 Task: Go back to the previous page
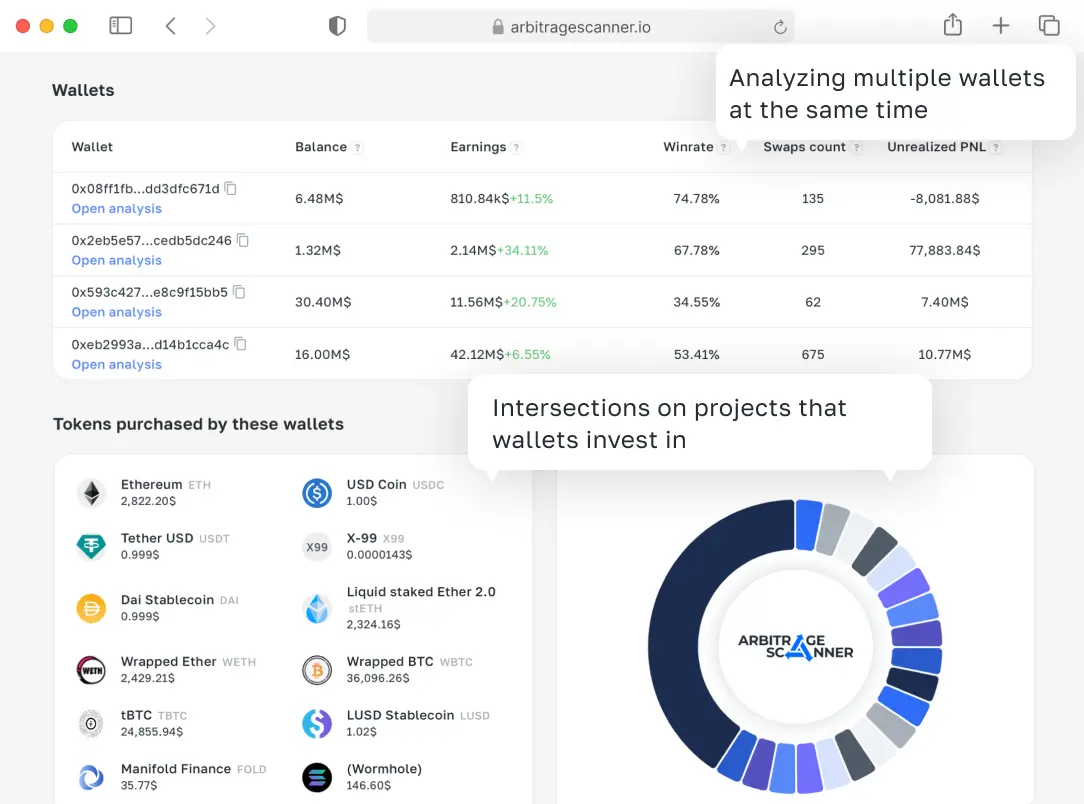171,26
